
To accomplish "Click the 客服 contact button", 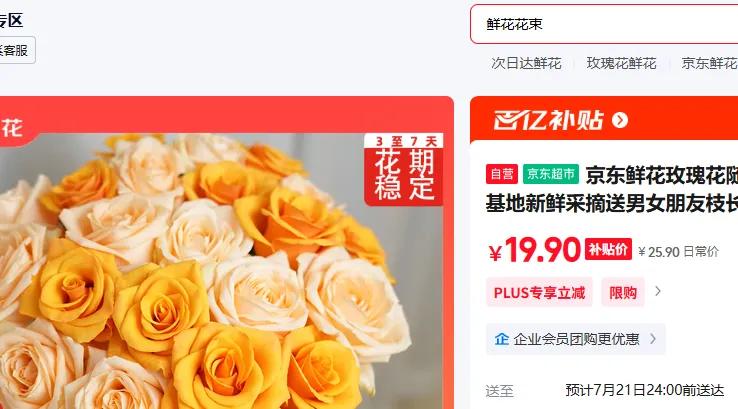I will tap(15, 50).
